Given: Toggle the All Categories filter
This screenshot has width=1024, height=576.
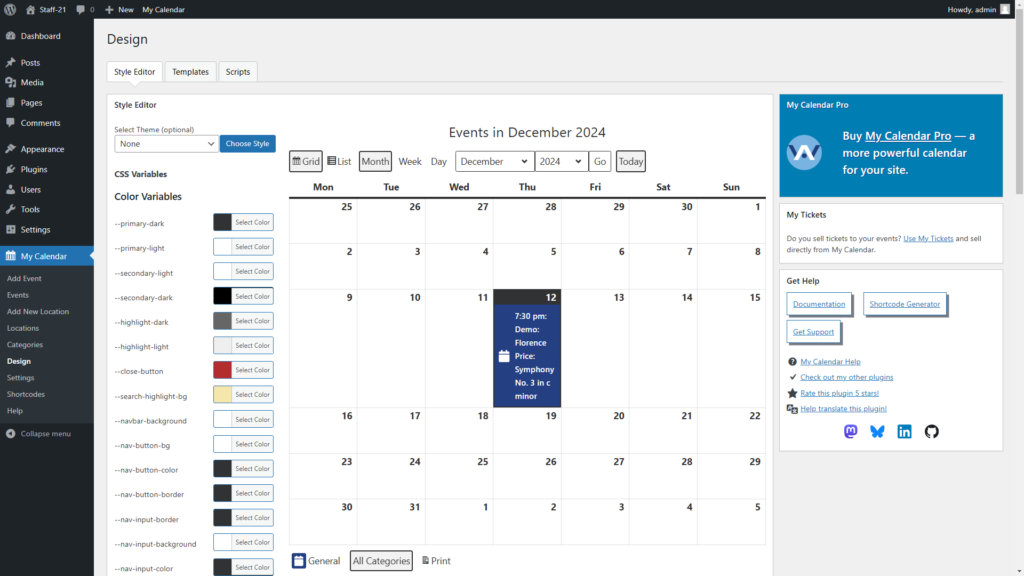Looking at the screenshot, I should [x=381, y=561].
